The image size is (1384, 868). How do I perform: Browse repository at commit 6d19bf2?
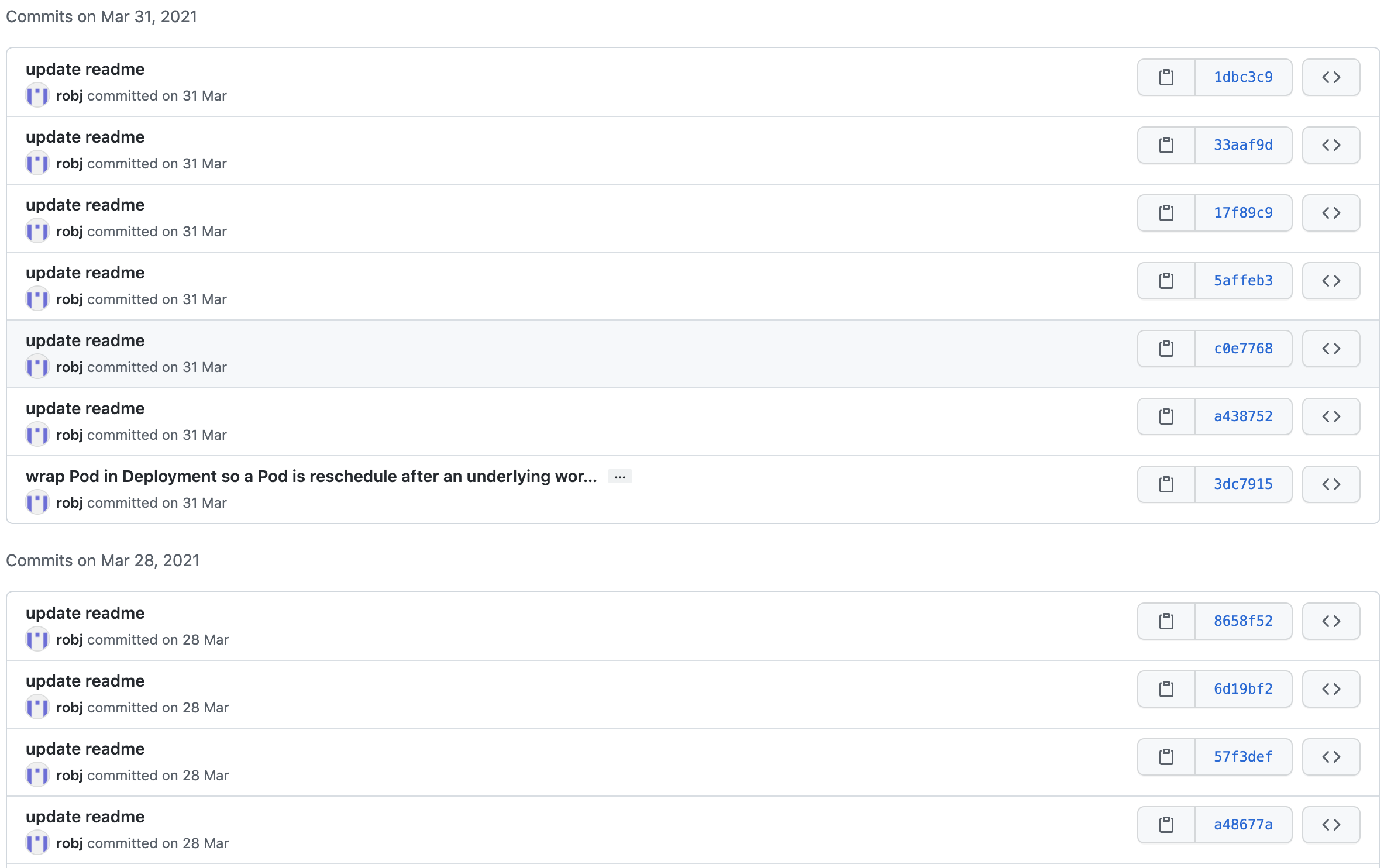(1331, 689)
